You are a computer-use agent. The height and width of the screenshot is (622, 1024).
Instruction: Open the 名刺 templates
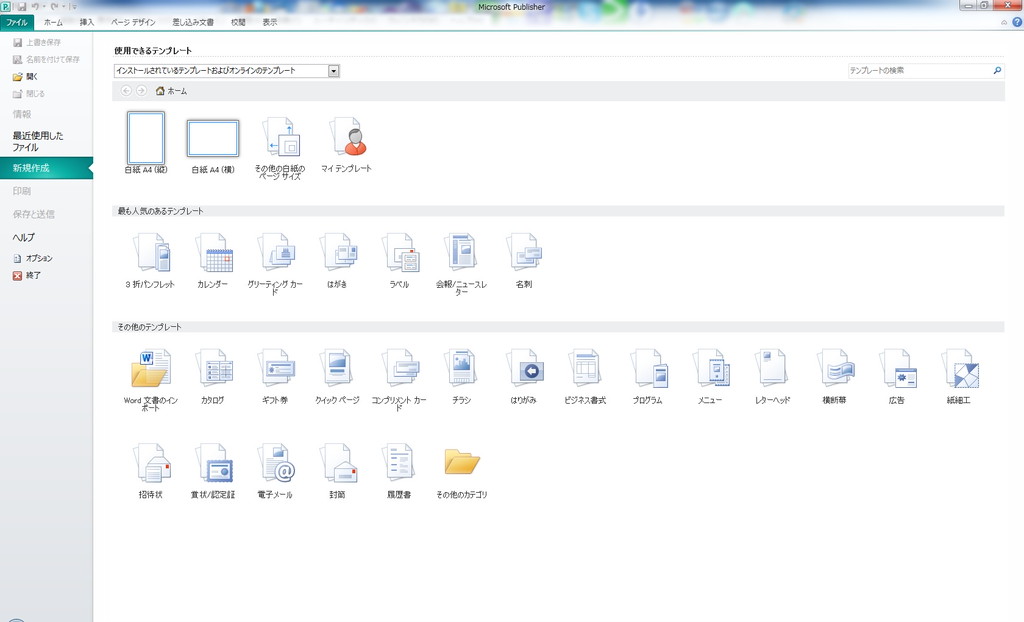[x=524, y=261]
